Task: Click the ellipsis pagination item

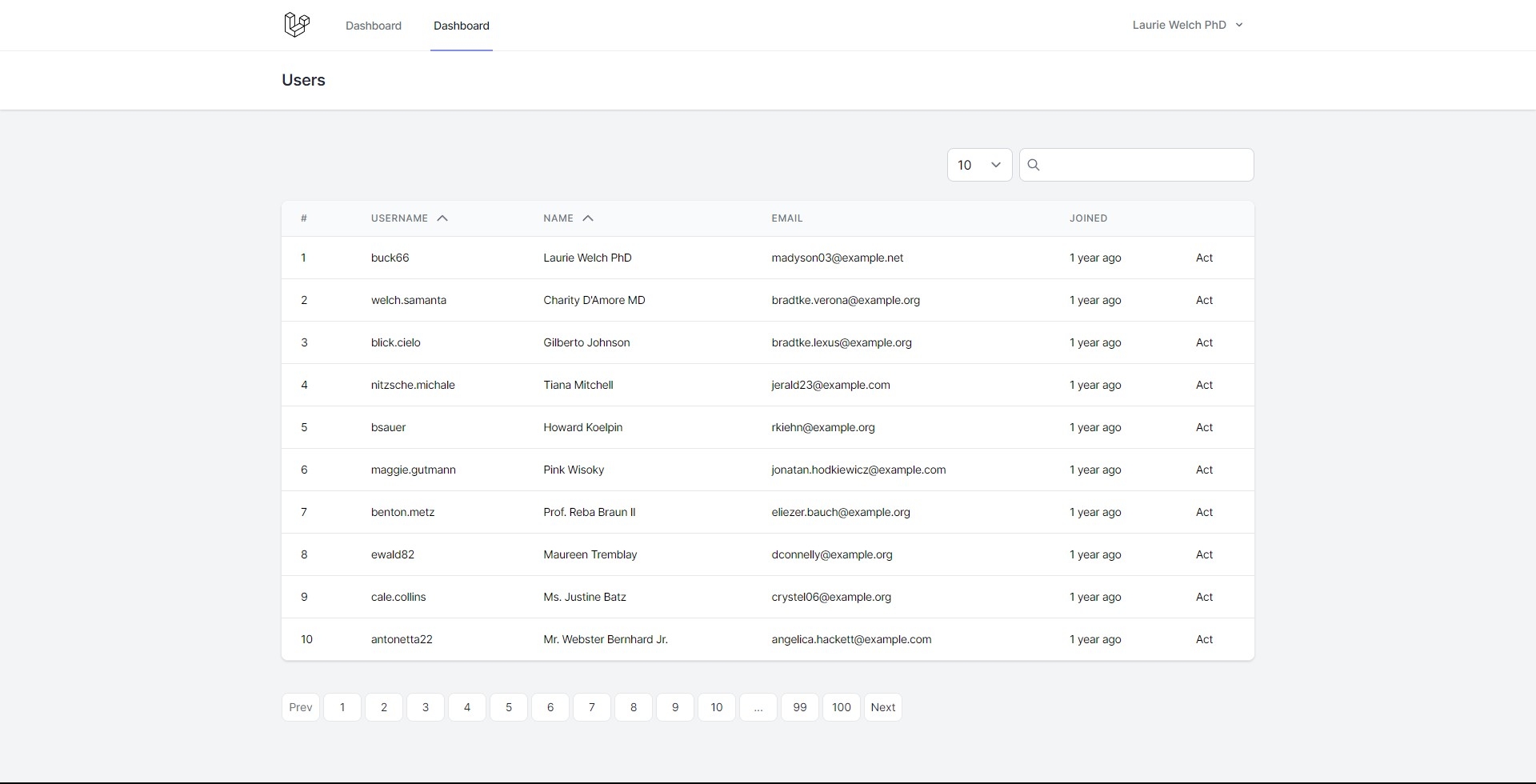Action: pos(758,707)
